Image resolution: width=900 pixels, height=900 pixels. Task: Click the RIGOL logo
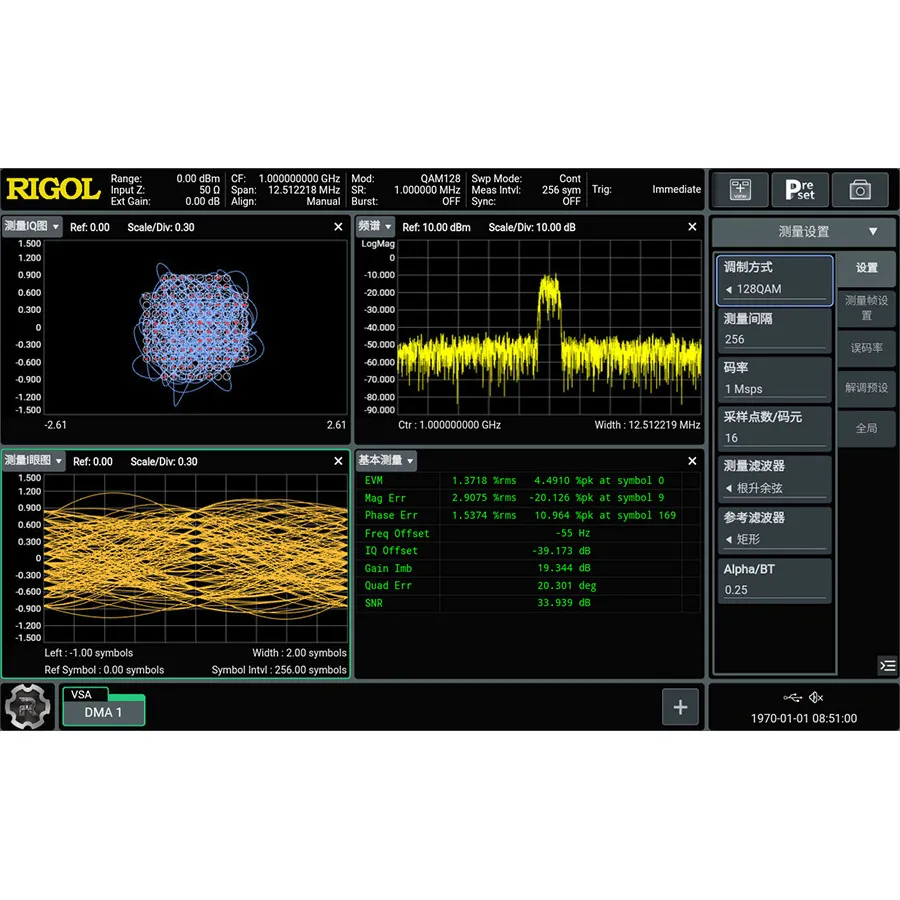pyautogui.click(x=53, y=189)
